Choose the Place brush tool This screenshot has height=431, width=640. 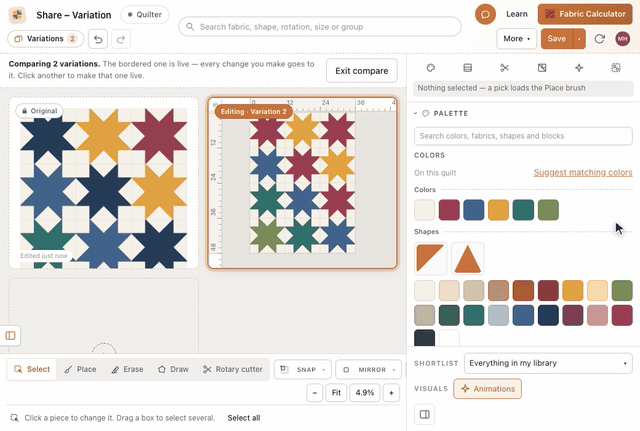(x=80, y=369)
